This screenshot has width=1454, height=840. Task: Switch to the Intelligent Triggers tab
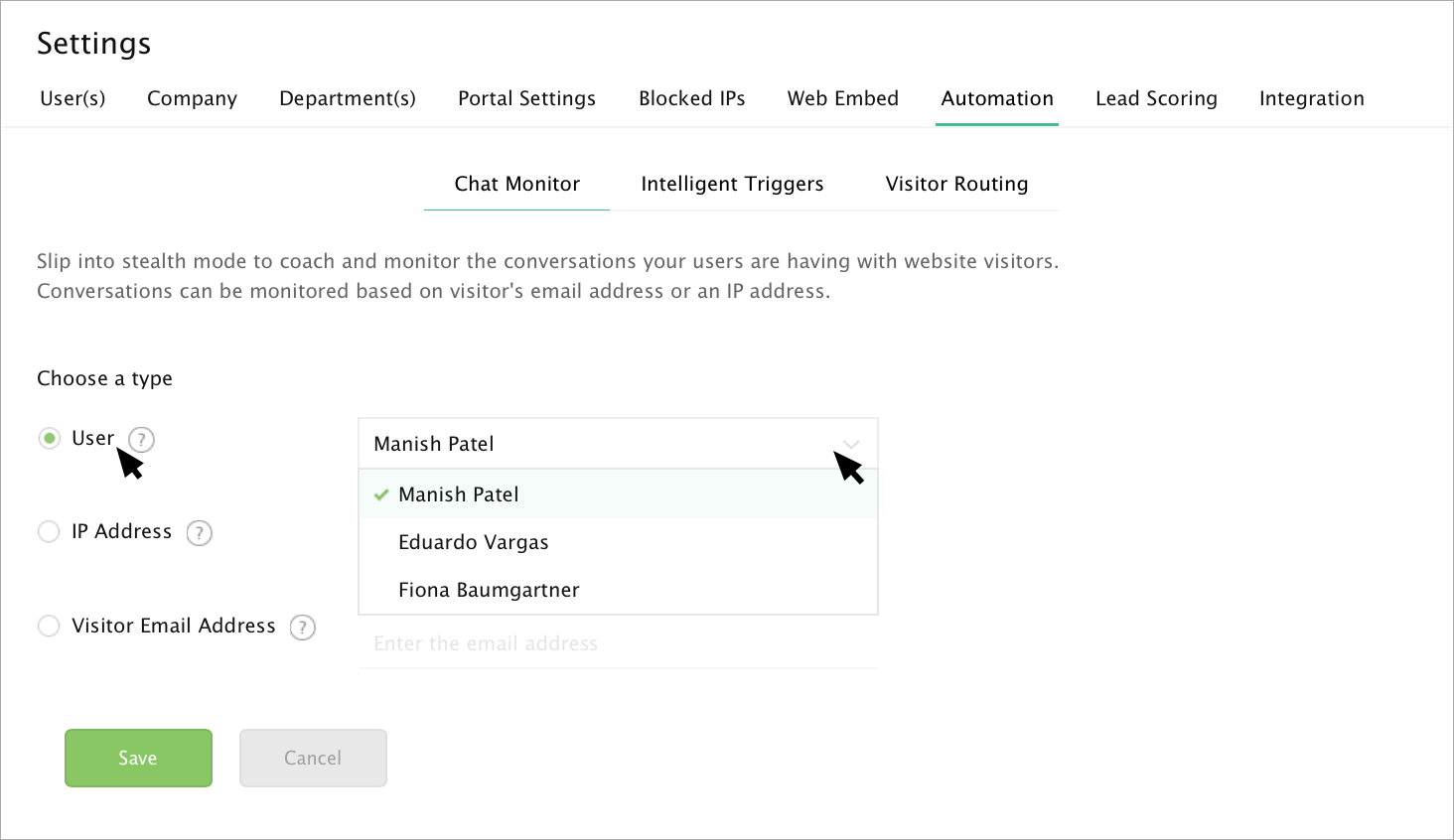732,184
